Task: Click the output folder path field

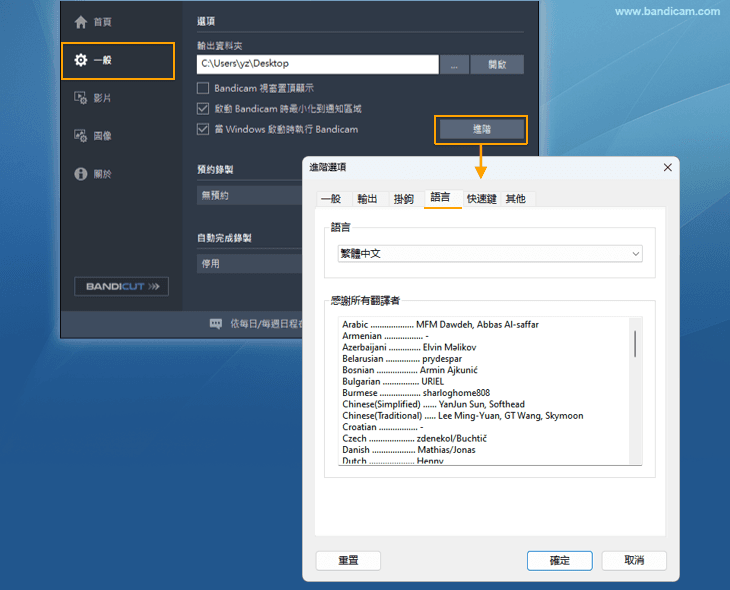Action: click(x=318, y=64)
